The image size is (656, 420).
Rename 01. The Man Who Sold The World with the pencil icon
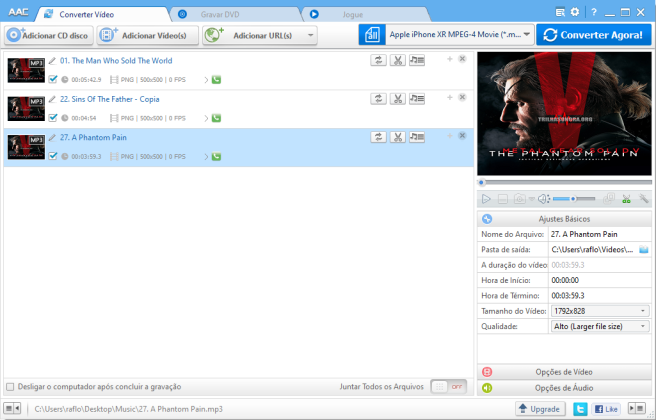click(52, 61)
